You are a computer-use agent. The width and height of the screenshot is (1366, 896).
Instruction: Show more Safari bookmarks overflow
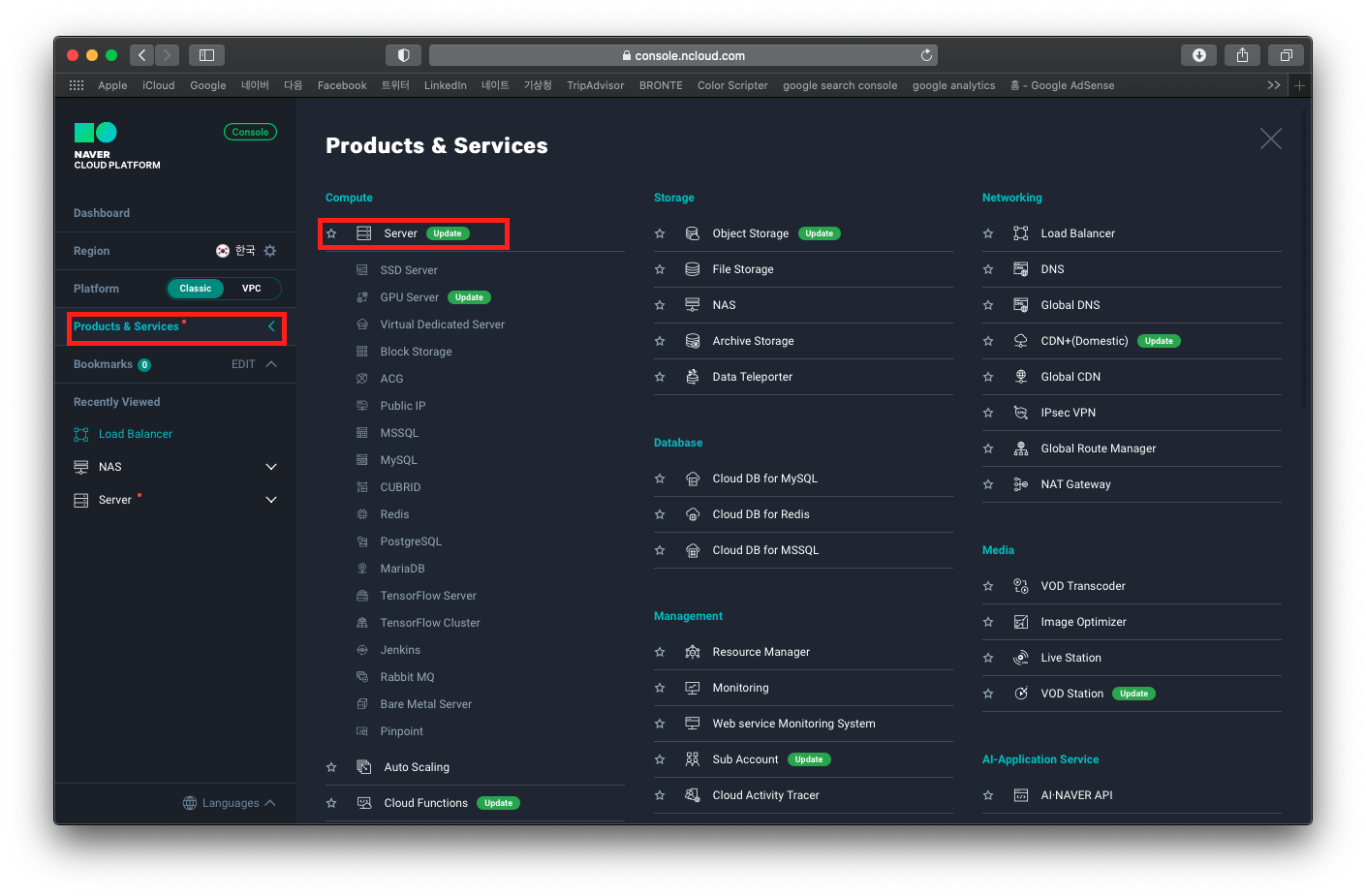coord(1274,85)
